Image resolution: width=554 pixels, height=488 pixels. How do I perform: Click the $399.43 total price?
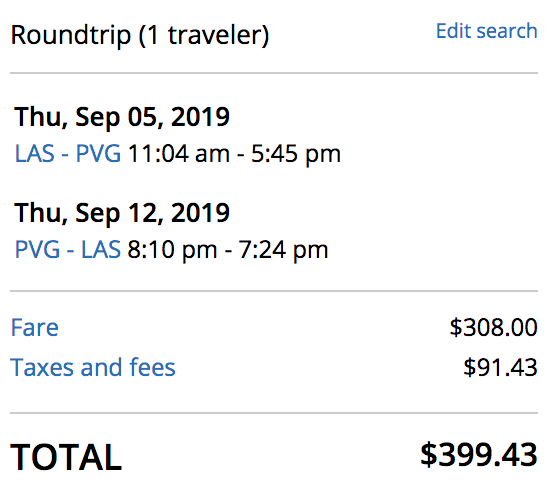pos(479,455)
